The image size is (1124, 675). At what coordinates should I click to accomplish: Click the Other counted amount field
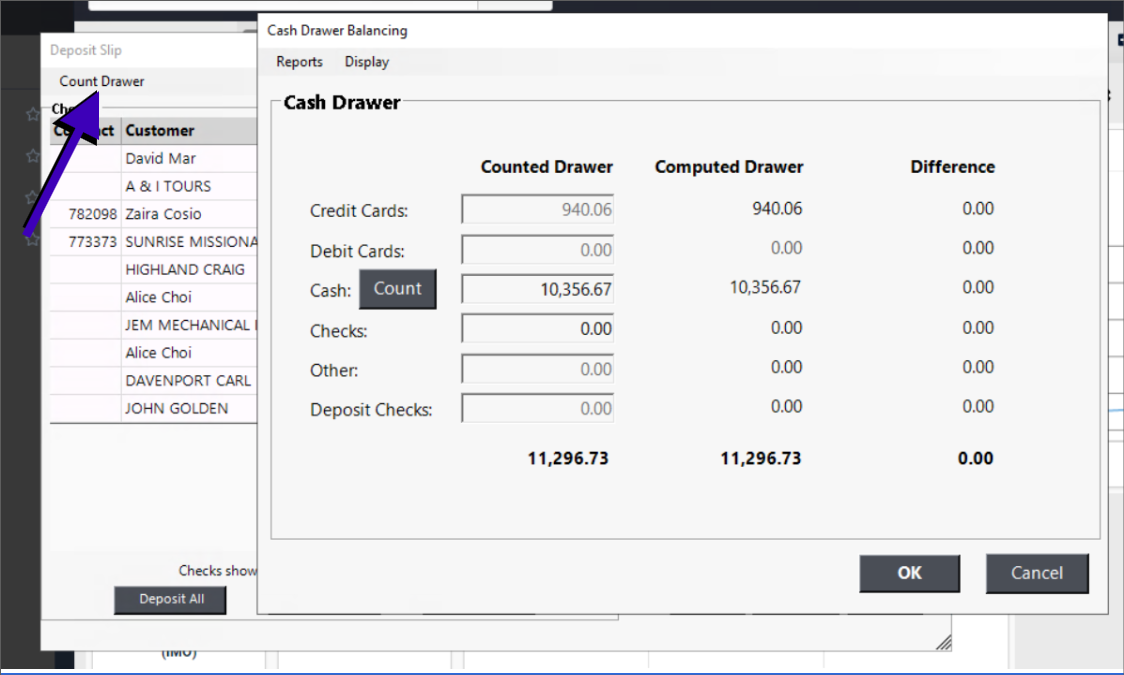(x=538, y=369)
